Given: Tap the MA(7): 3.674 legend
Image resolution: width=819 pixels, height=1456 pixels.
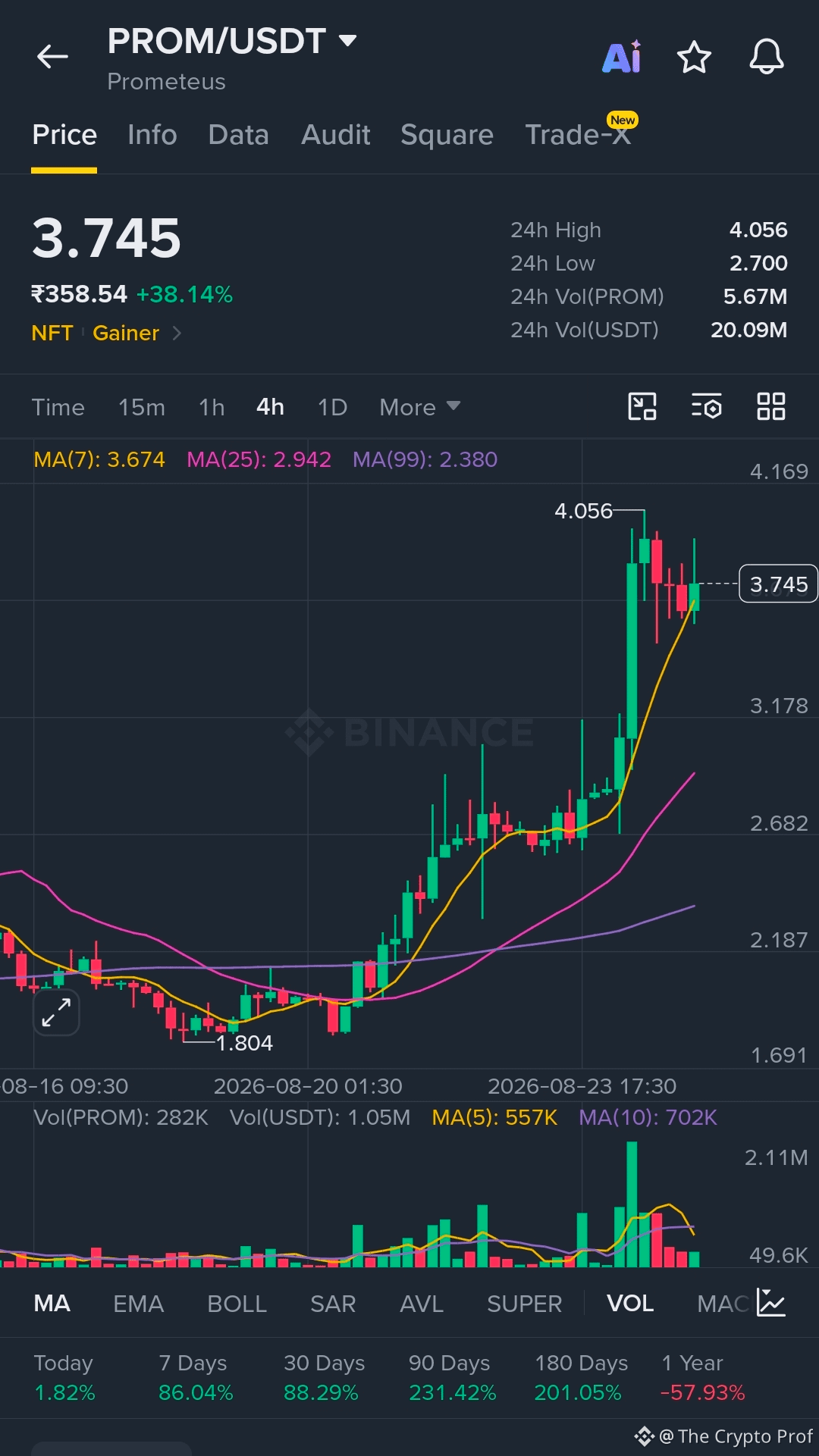Looking at the screenshot, I should [99, 459].
